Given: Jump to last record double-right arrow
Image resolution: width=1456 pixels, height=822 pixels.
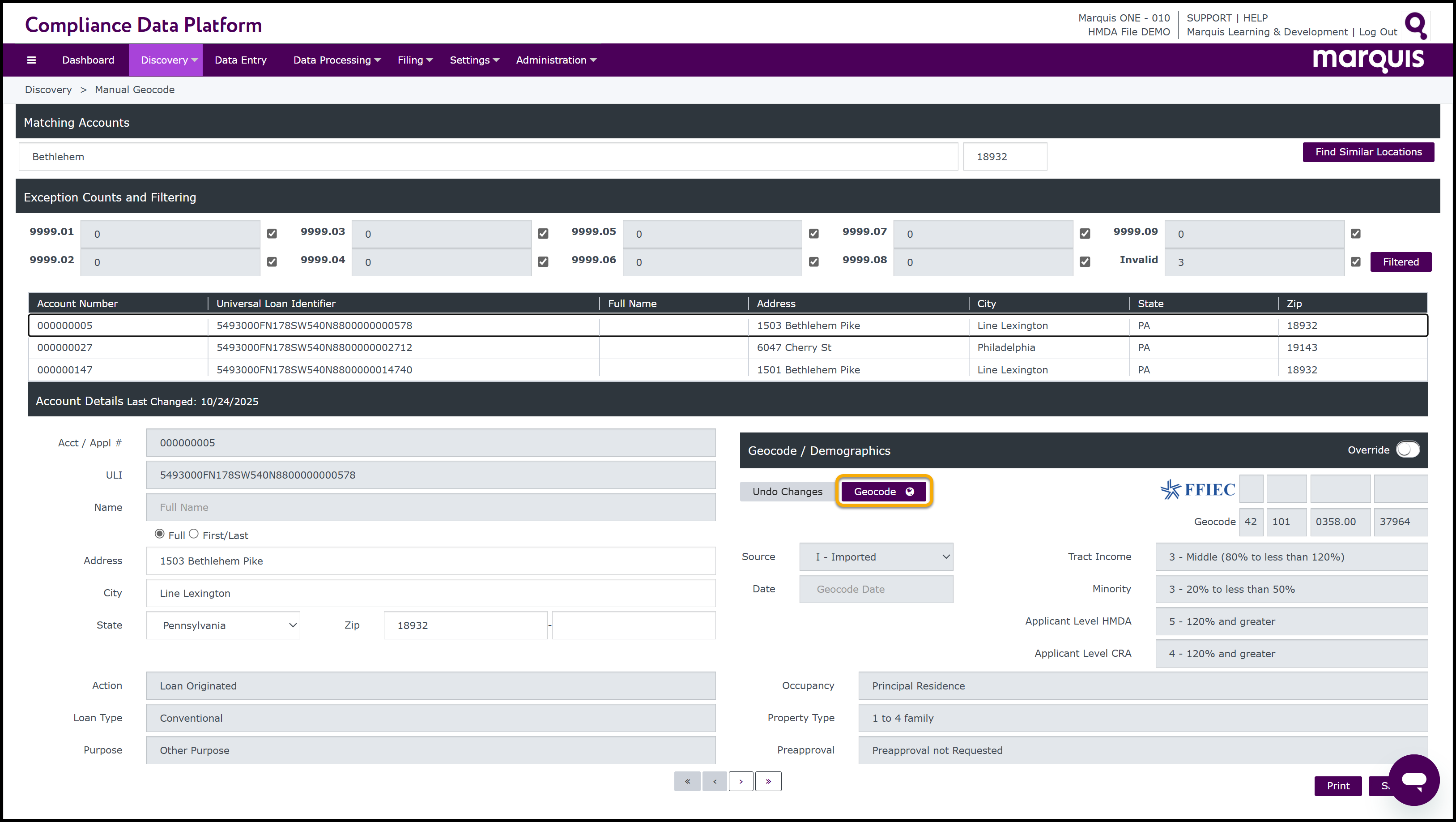Looking at the screenshot, I should (x=768, y=781).
